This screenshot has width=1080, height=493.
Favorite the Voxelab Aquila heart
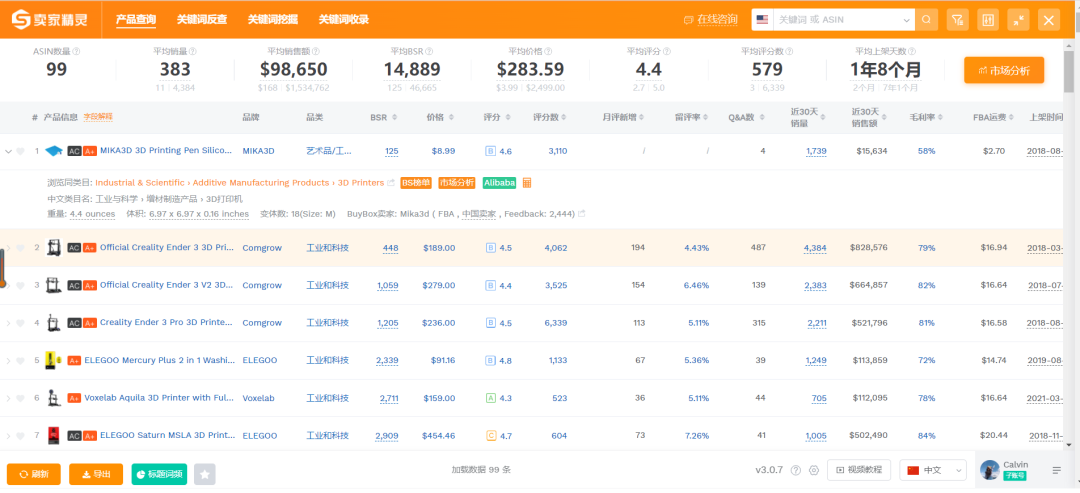click(21, 398)
